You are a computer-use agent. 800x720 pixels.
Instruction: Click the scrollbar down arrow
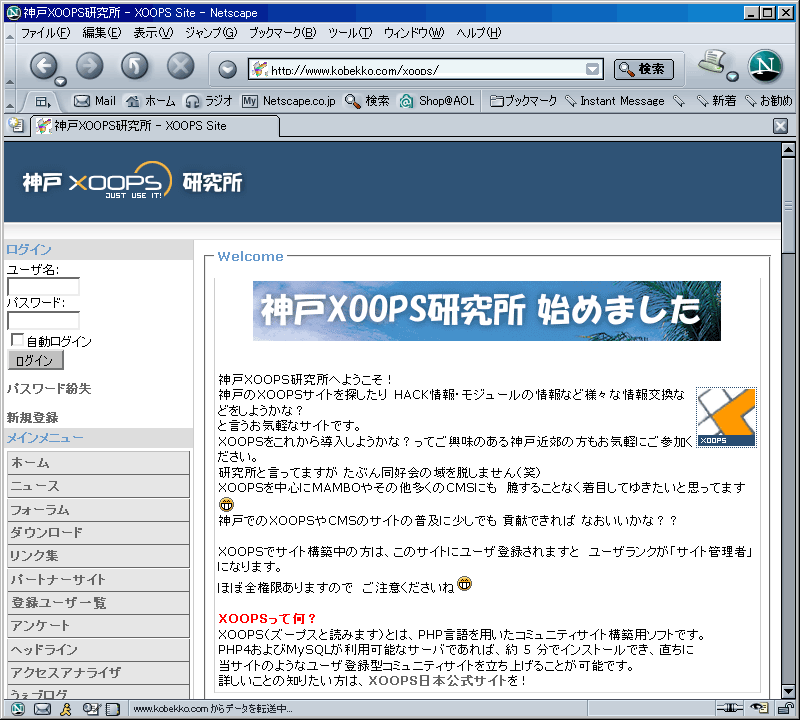788,691
